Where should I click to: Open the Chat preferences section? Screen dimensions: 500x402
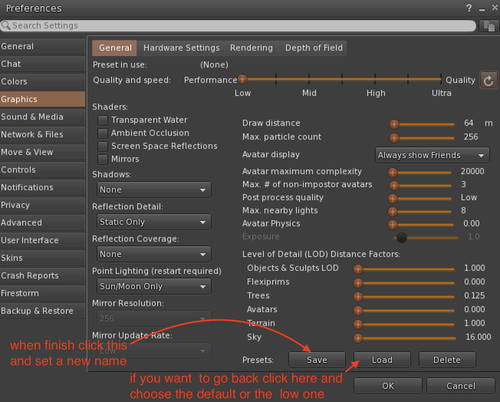coord(42,64)
